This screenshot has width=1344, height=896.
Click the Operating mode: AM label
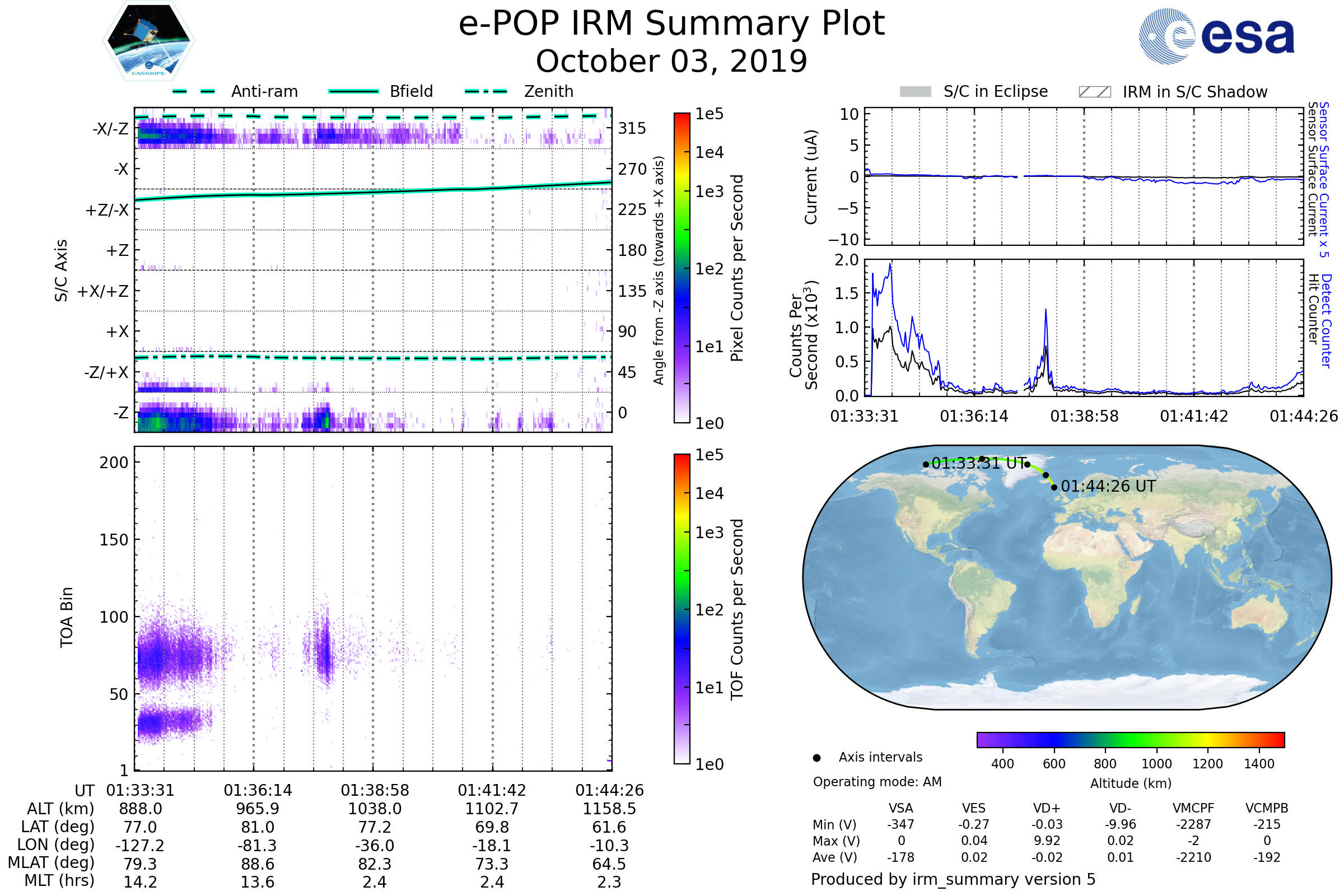877,782
